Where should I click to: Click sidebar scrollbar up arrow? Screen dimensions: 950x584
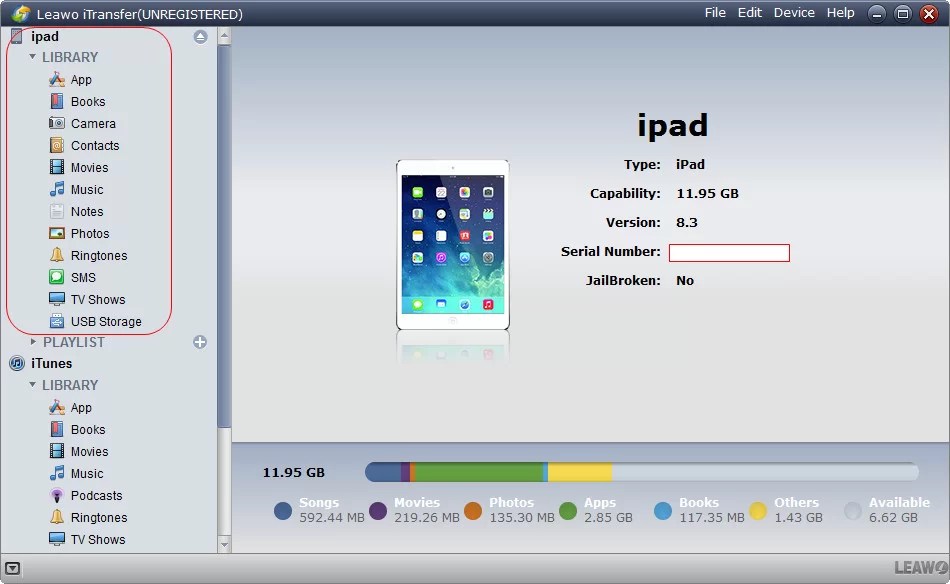tap(224, 37)
